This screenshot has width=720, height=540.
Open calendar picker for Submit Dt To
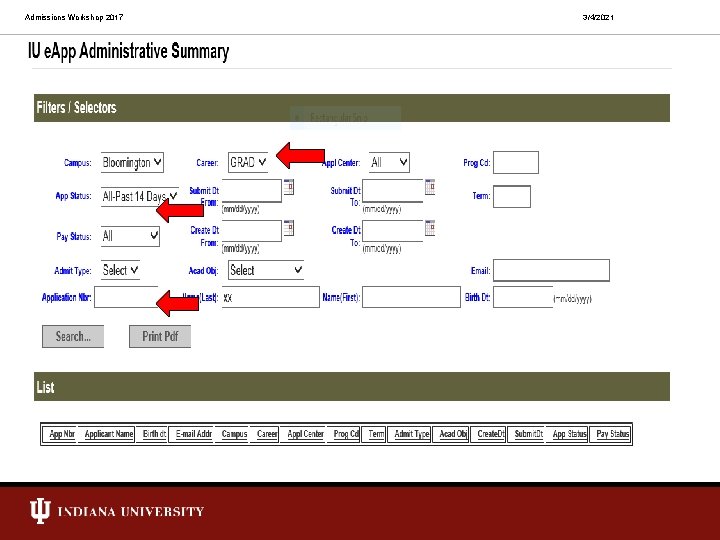[x=430, y=187]
